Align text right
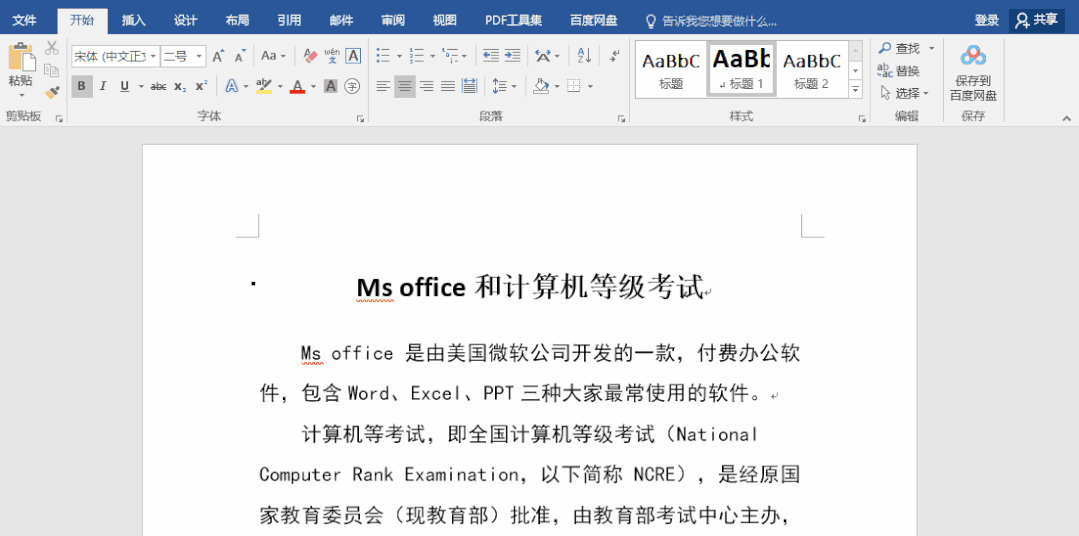The image size is (1079, 536). (x=427, y=86)
